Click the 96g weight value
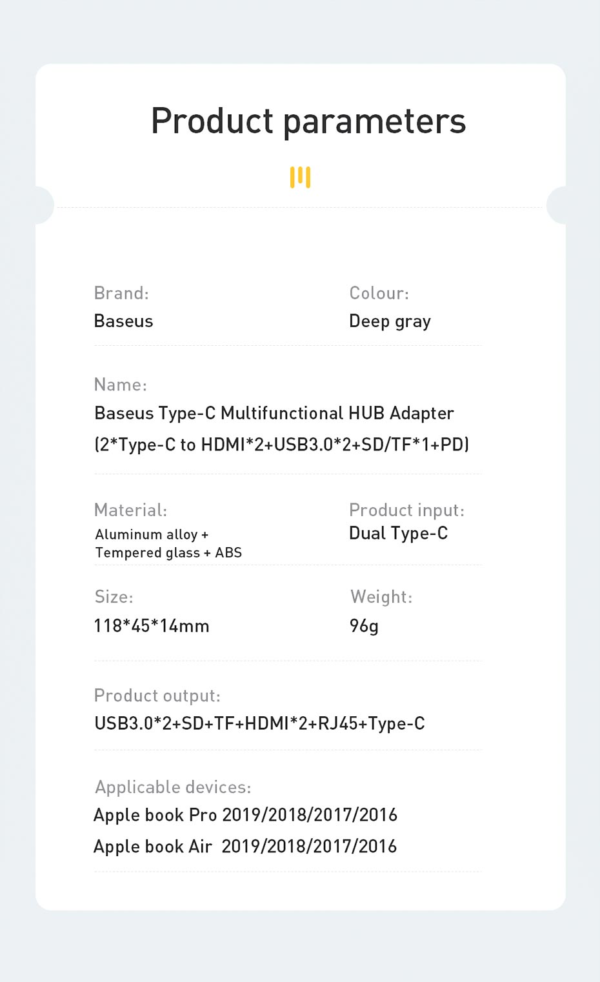 pyautogui.click(x=364, y=626)
